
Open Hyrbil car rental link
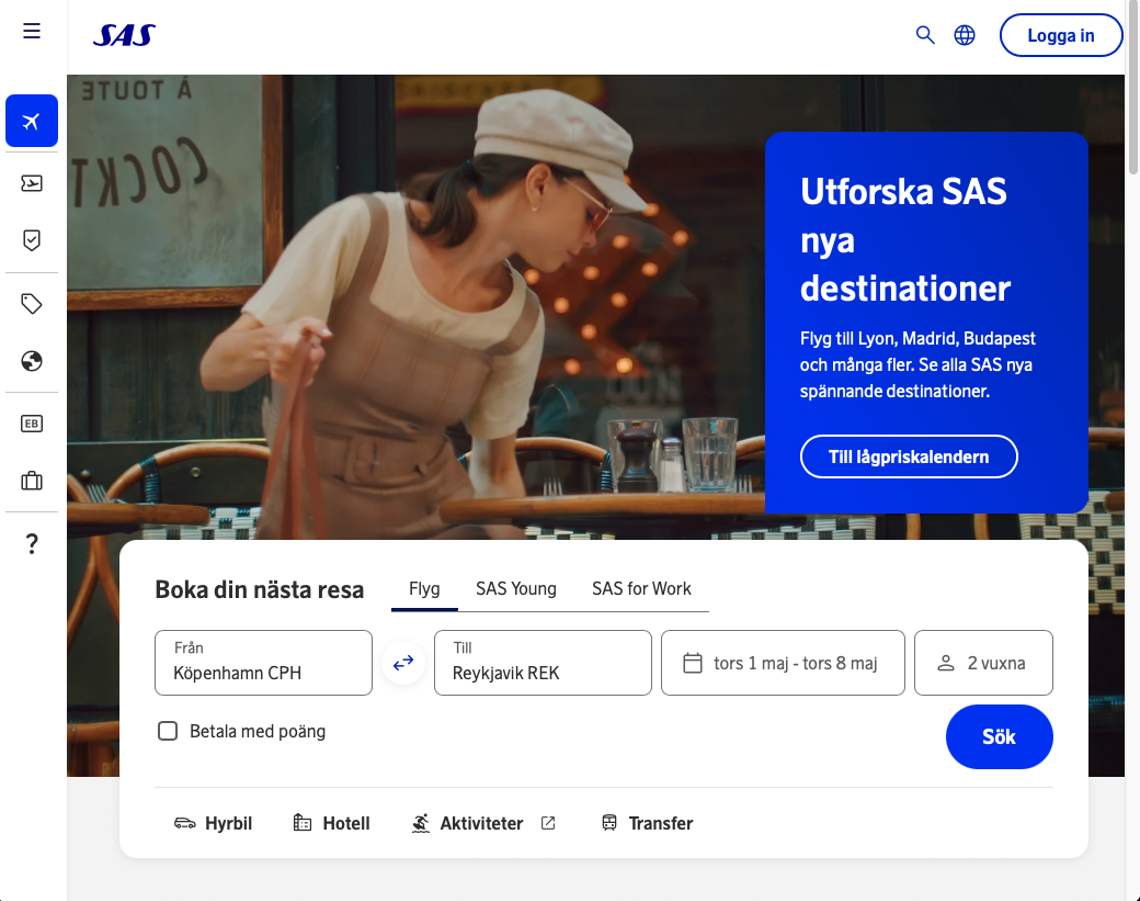[213, 823]
